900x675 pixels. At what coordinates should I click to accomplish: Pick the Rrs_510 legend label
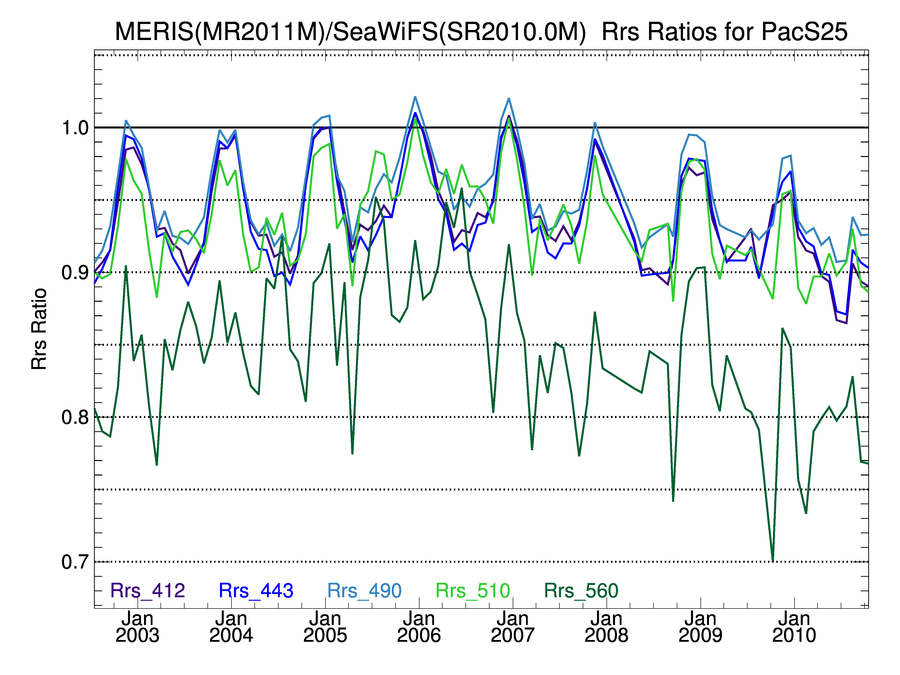click(x=473, y=591)
